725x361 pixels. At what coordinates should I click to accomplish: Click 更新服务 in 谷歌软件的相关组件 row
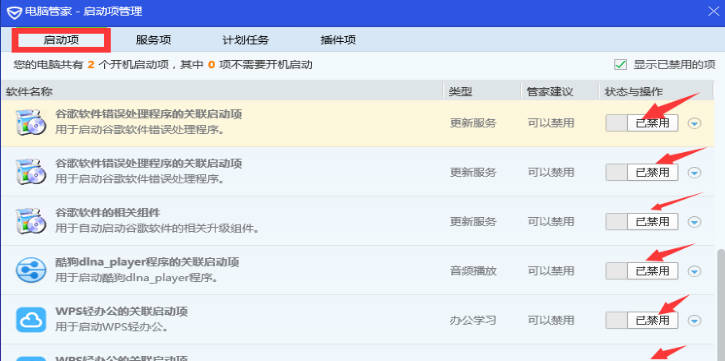tap(473, 222)
